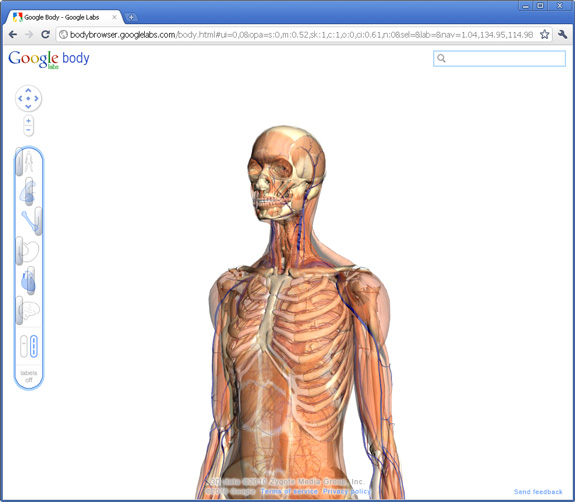Open the 'Privacy policy' link
The image size is (575, 502).
(347, 491)
